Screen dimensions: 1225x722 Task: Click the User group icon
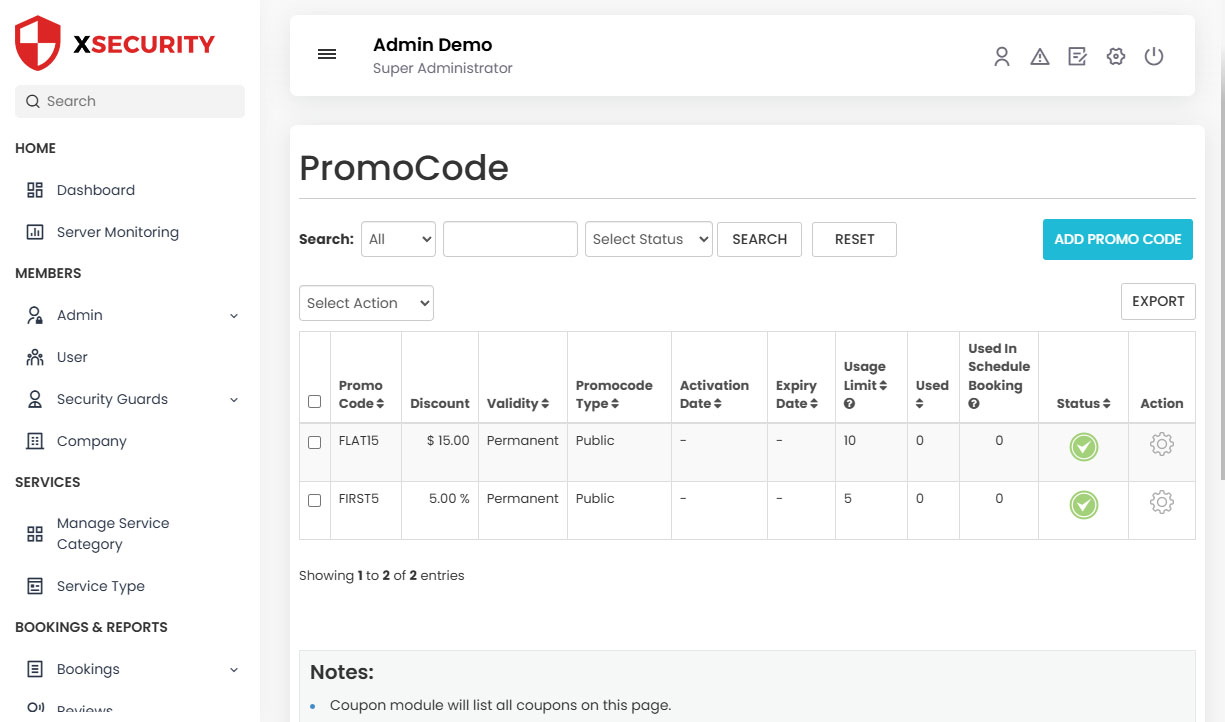[x=35, y=357]
